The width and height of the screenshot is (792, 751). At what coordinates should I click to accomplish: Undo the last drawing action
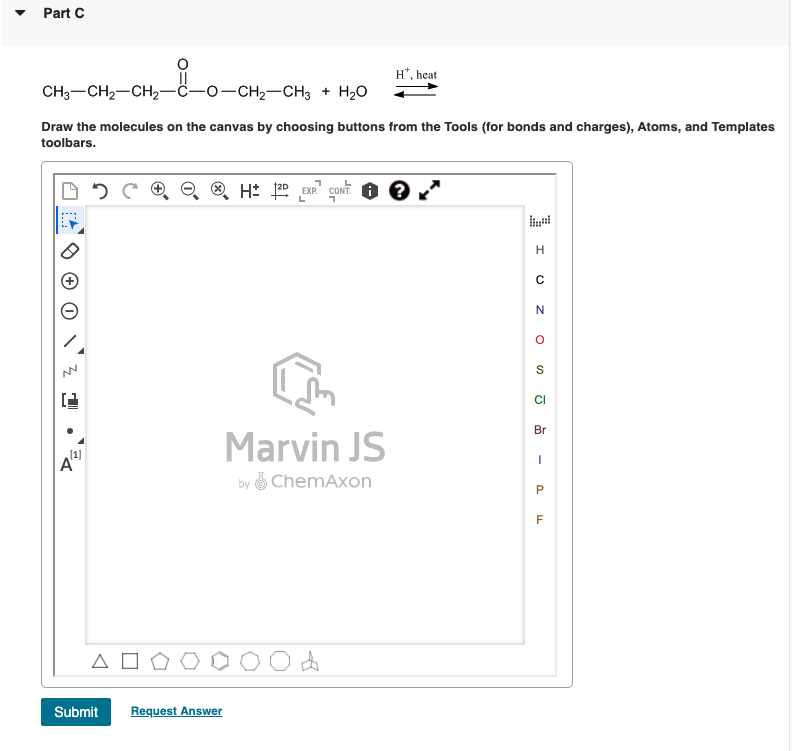tap(100, 191)
